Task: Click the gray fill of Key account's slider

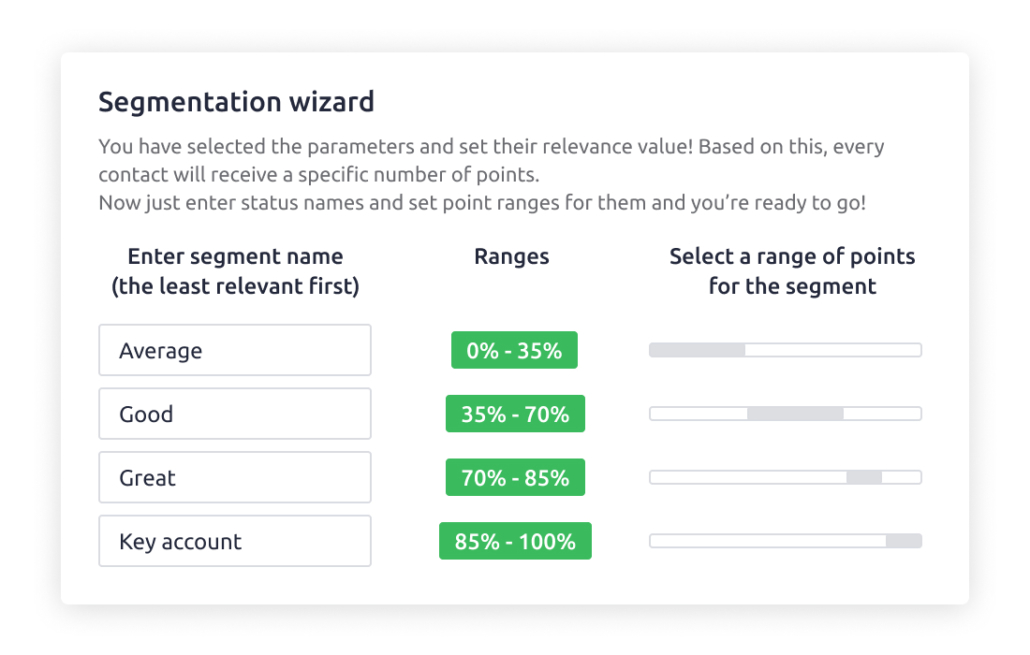Action: (903, 542)
